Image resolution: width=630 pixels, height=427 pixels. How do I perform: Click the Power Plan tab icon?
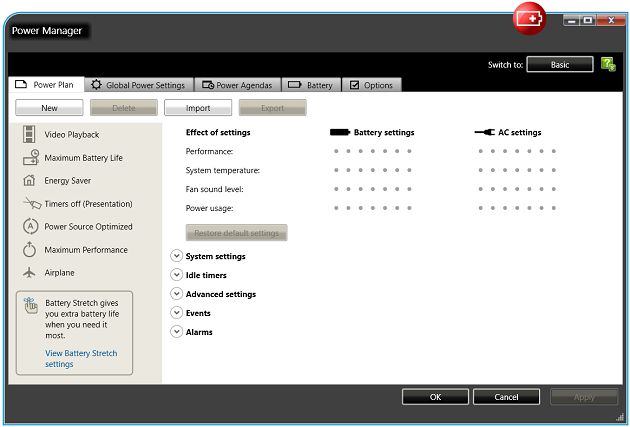coord(20,84)
